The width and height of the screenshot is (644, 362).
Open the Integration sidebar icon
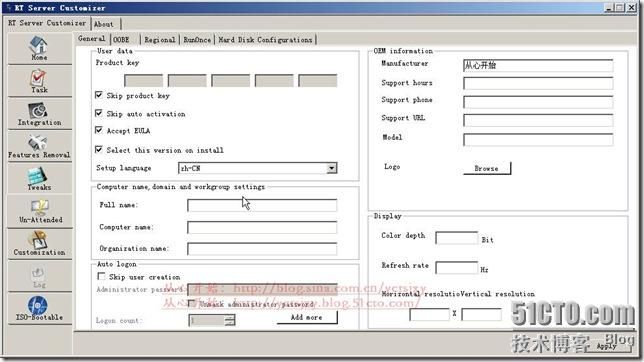click(x=39, y=114)
